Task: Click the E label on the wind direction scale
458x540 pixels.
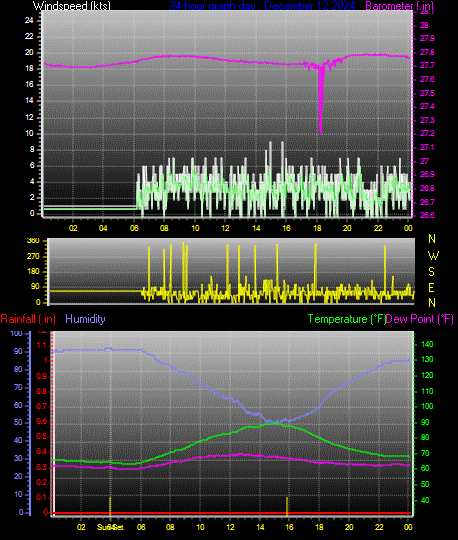Action: point(431,288)
